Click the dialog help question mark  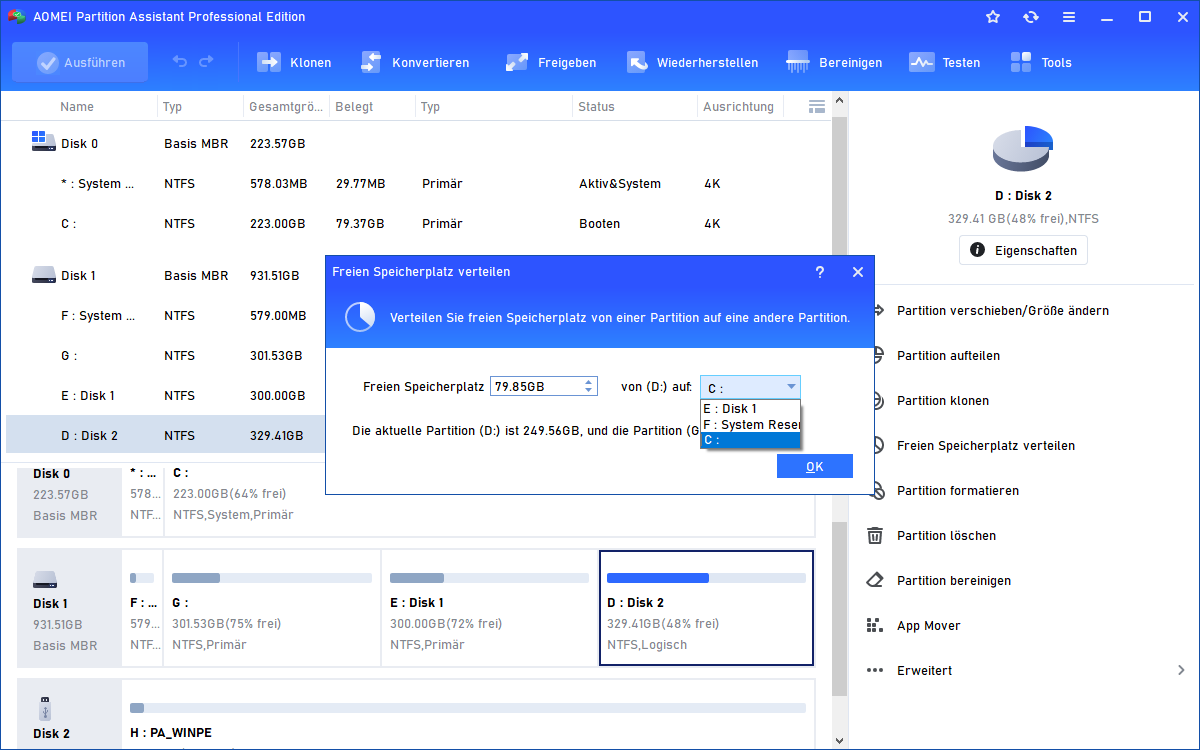point(820,272)
